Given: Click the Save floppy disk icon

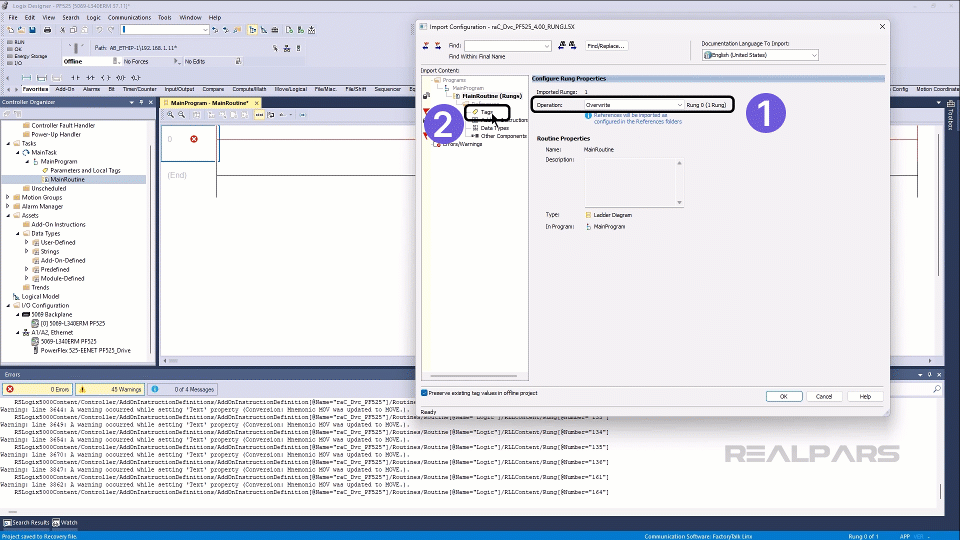Looking at the screenshot, I should (32, 29).
